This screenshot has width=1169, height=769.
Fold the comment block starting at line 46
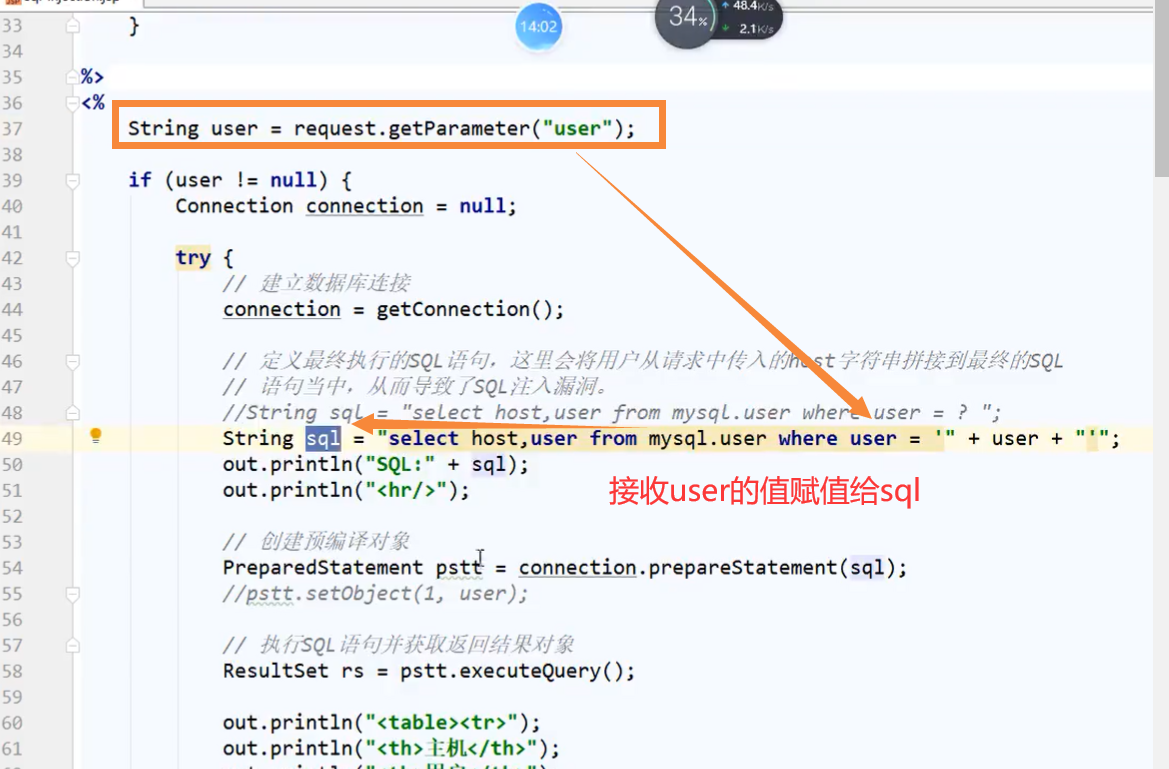click(x=72, y=362)
